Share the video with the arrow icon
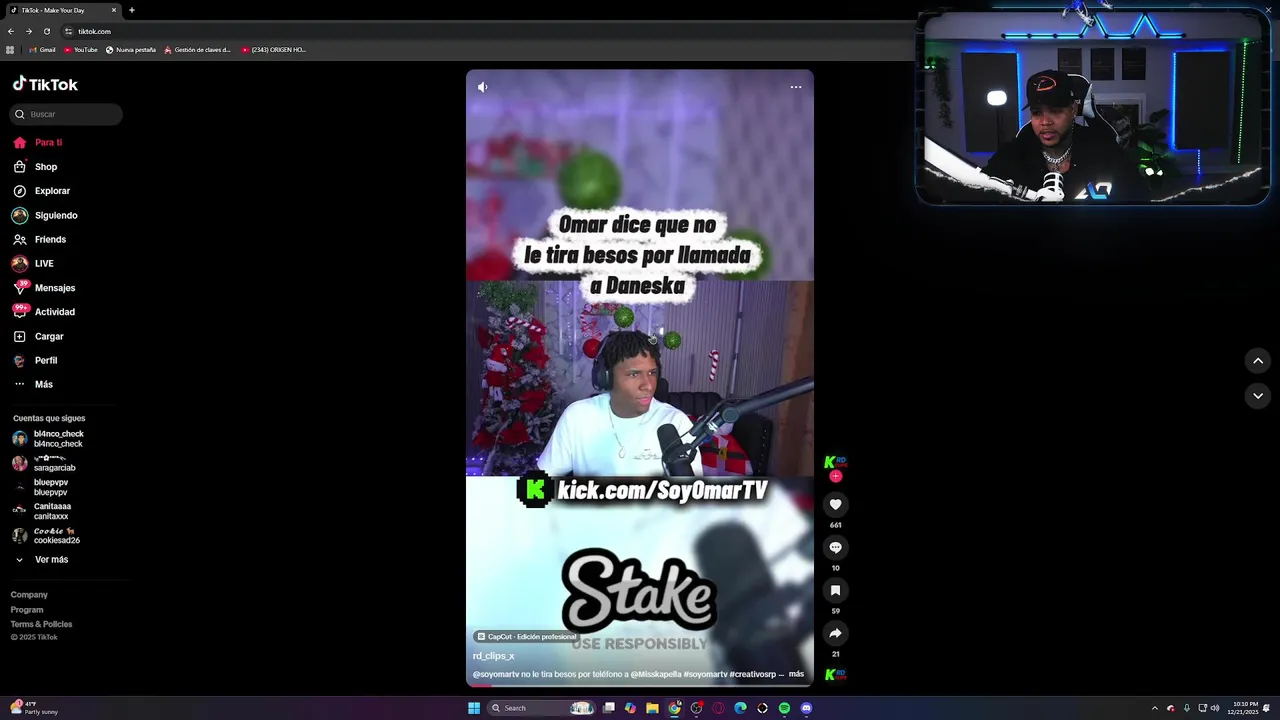The height and width of the screenshot is (720, 1280). click(835, 634)
